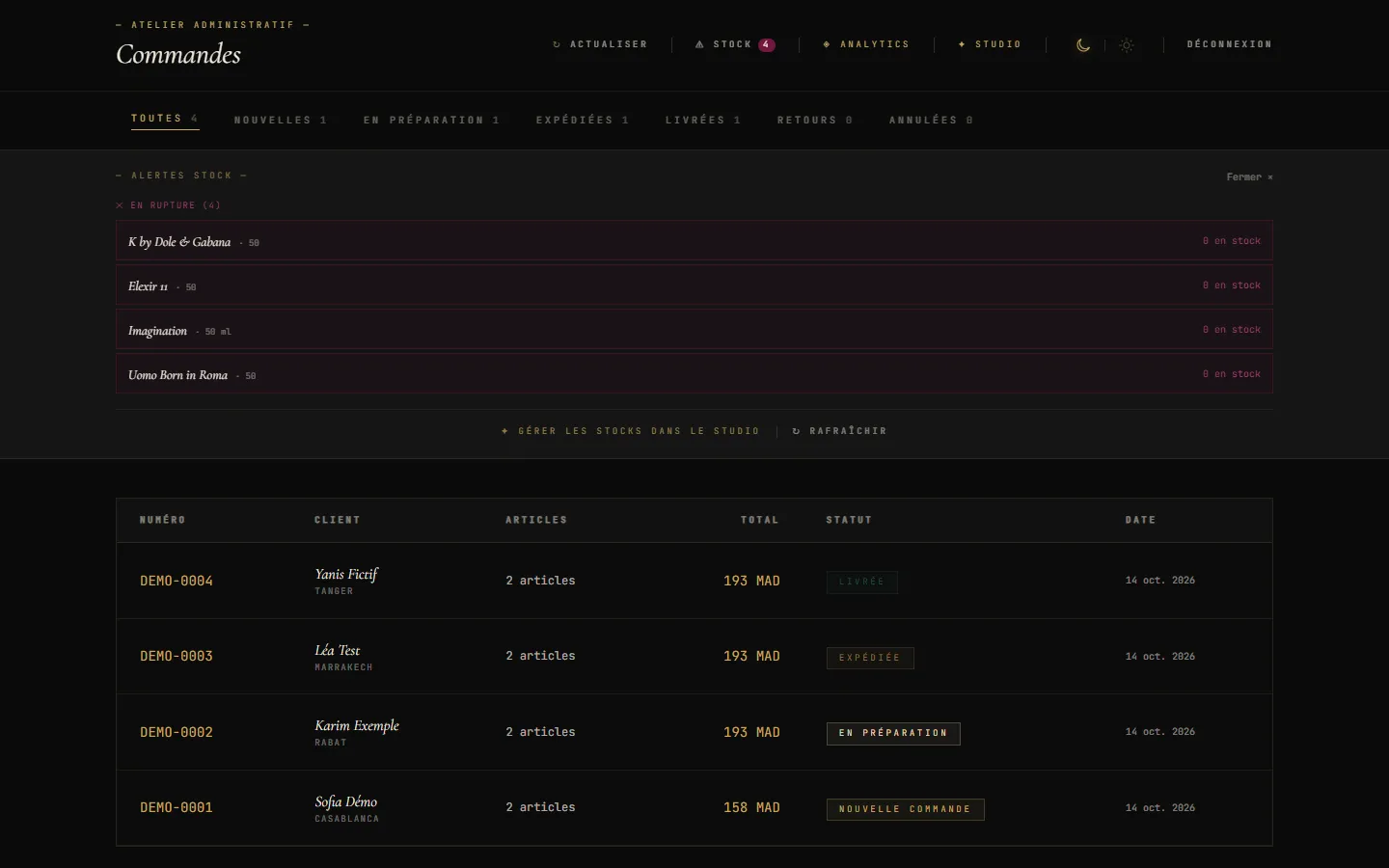Click the Client column header

(x=338, y=520)
